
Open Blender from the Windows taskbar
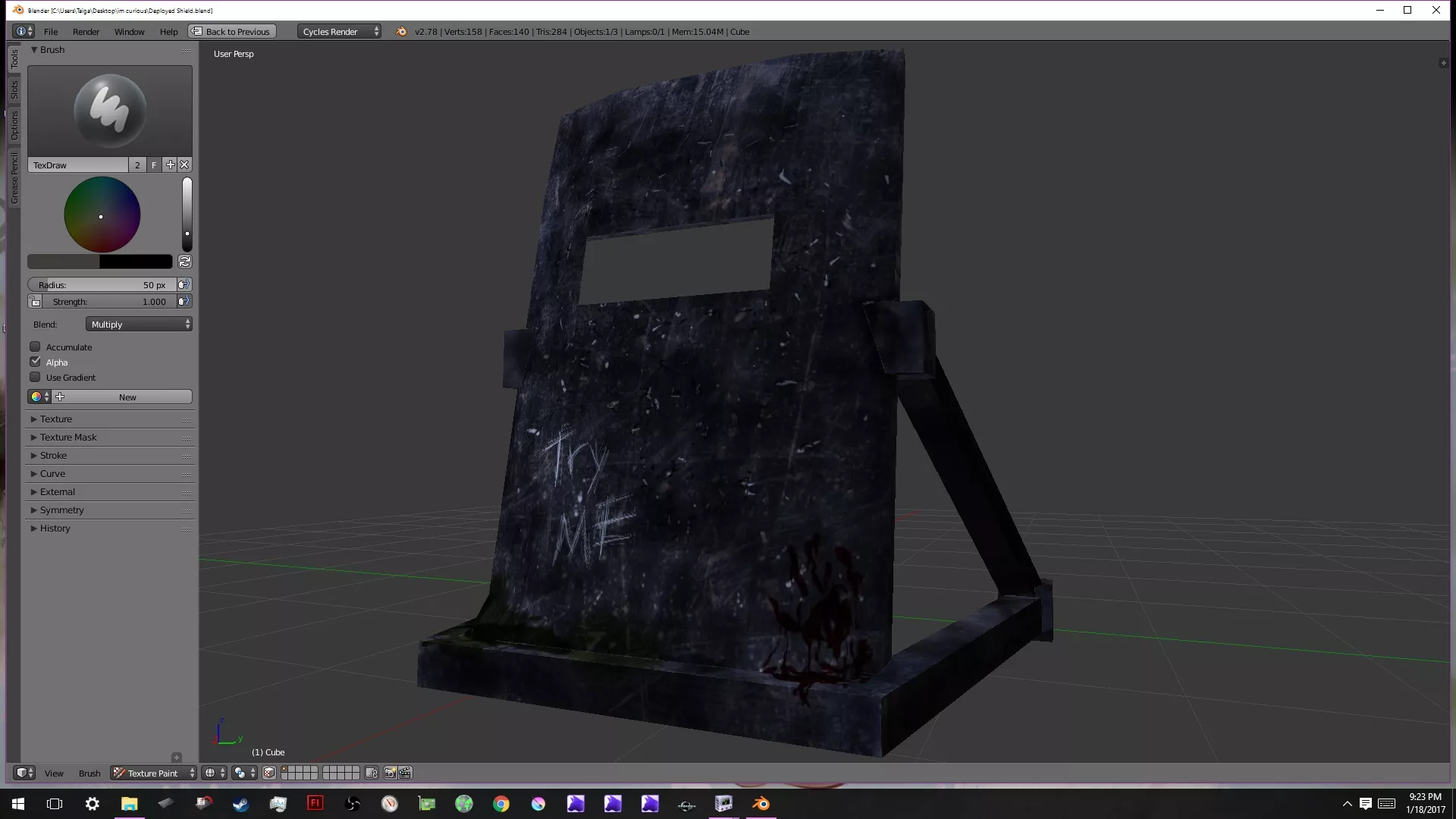pos(761,803)
